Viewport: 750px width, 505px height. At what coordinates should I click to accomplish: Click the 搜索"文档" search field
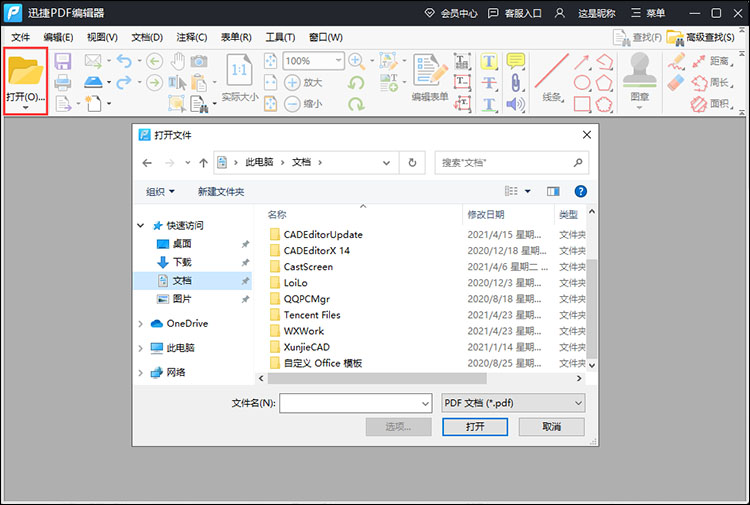click(x=512, y=163)
